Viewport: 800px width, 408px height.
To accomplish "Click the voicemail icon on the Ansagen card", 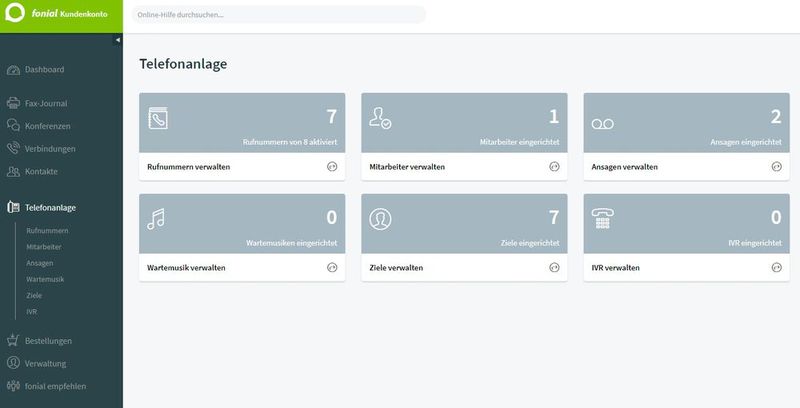I will [603, 124].
